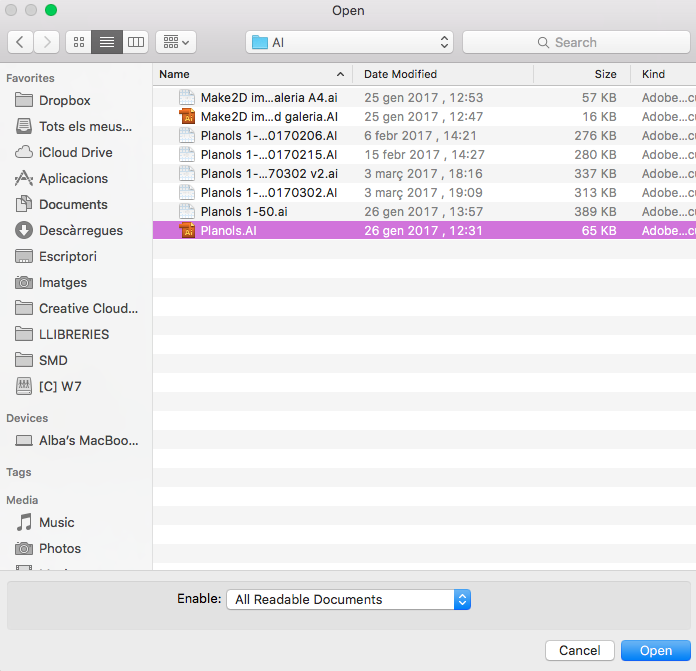The height and width of the screenshot is (671, 696).
Task: Click the iCloud Drive cloud icon
Action: click(x=24, y=152)
